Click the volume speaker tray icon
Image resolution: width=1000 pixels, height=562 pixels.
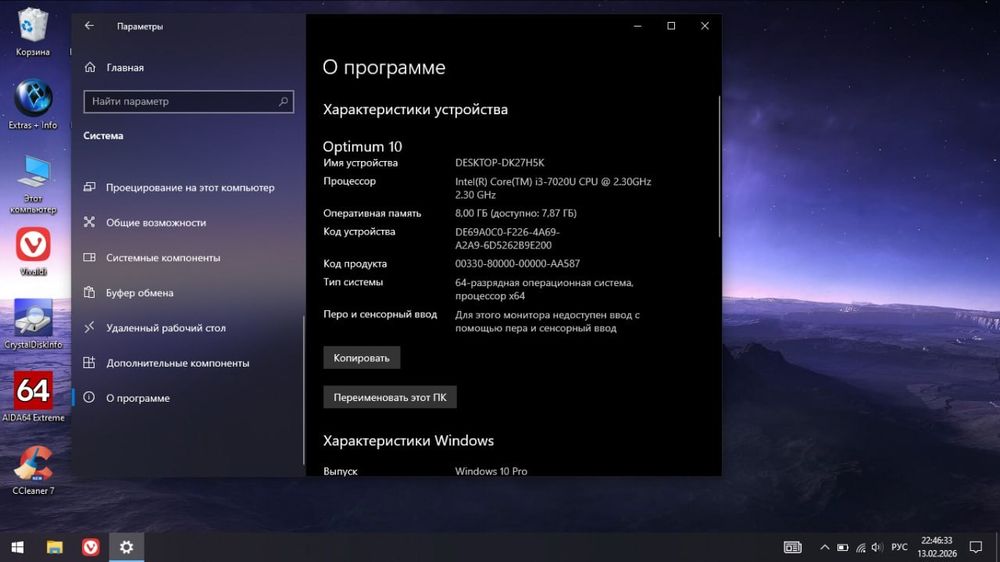click(x=877, y=547)
